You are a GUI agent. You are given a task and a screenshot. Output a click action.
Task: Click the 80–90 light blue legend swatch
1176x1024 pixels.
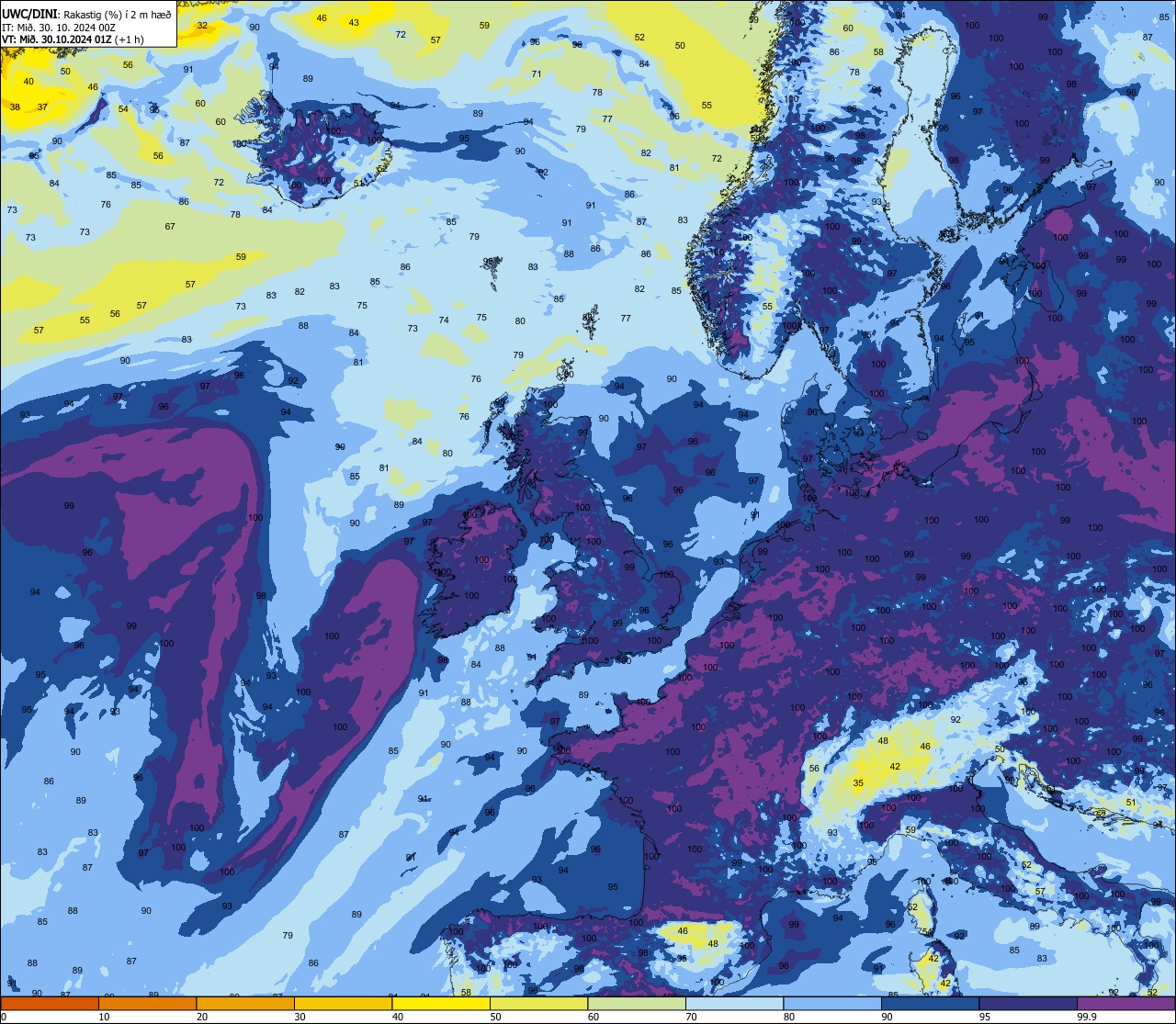pyautogui.click(x=832, y=1003)
